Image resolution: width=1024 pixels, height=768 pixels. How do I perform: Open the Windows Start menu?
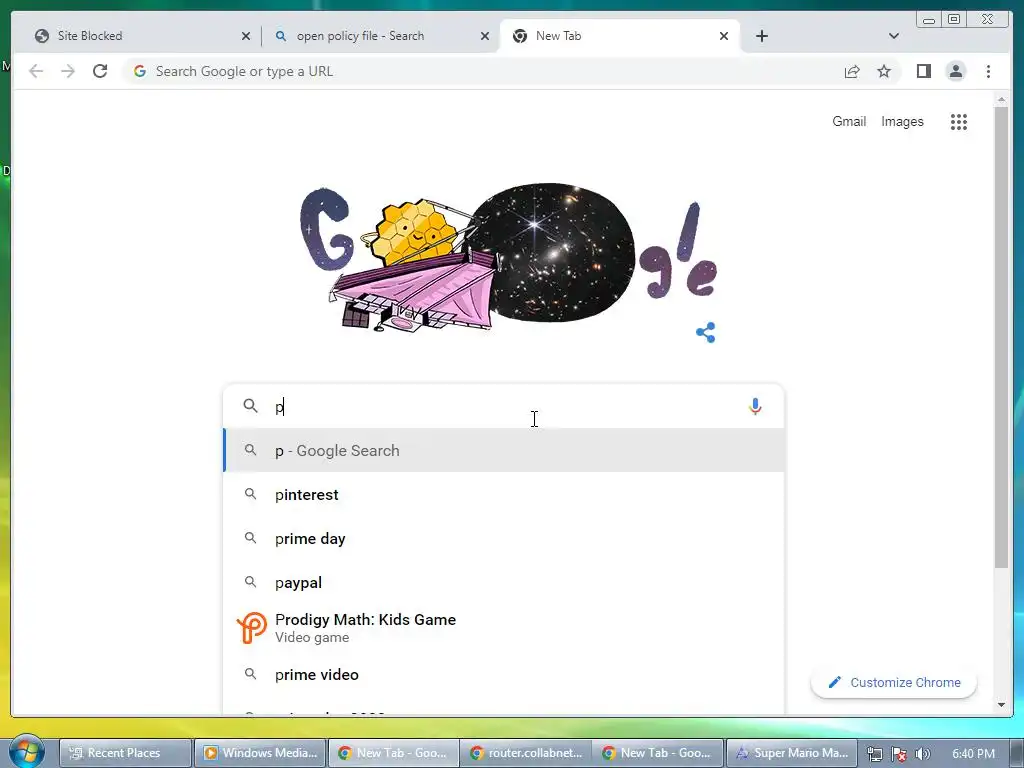(27, 751)
